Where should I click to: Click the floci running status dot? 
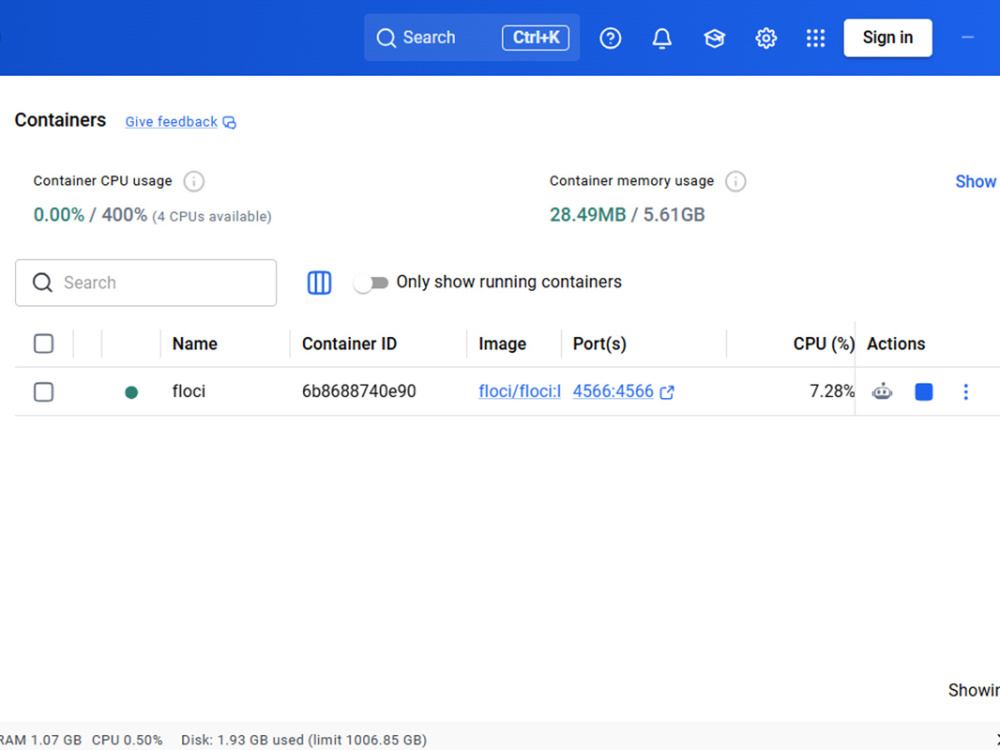pyautogui.click(x=131, y=392)
